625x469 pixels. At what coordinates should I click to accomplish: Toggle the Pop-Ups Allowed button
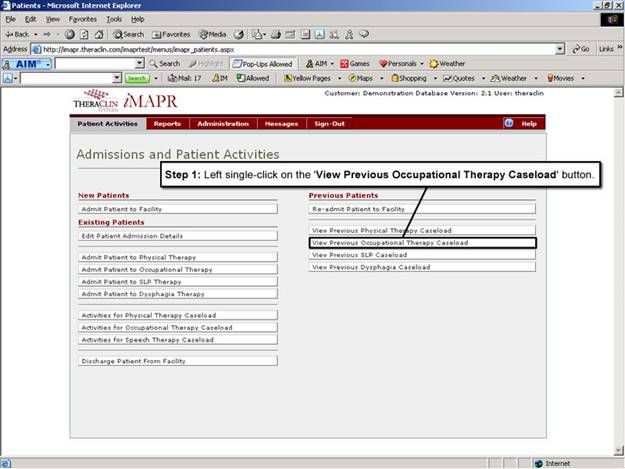point(264,63)
